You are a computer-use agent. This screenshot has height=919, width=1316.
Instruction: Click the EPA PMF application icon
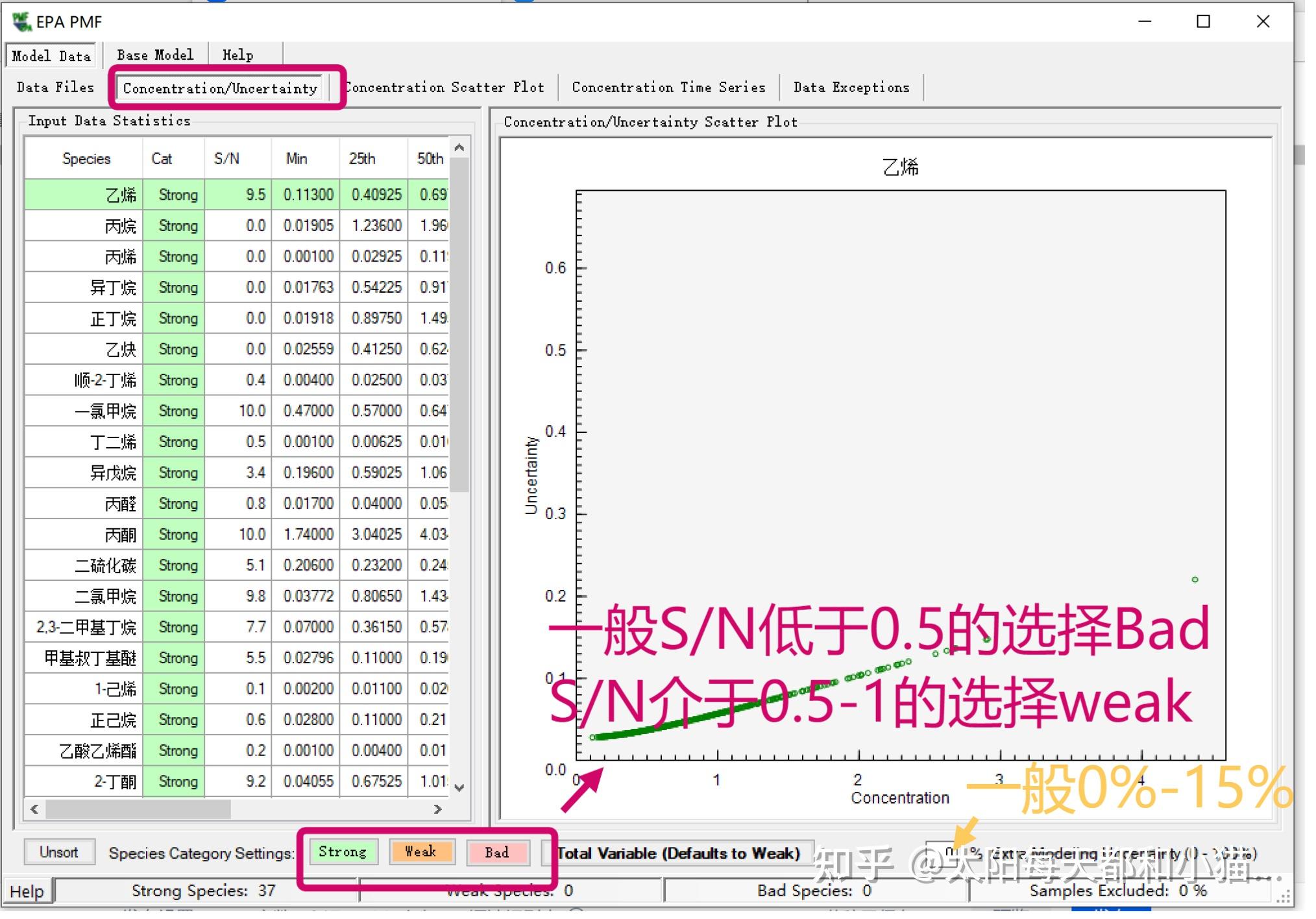click(x=21, y=21)
